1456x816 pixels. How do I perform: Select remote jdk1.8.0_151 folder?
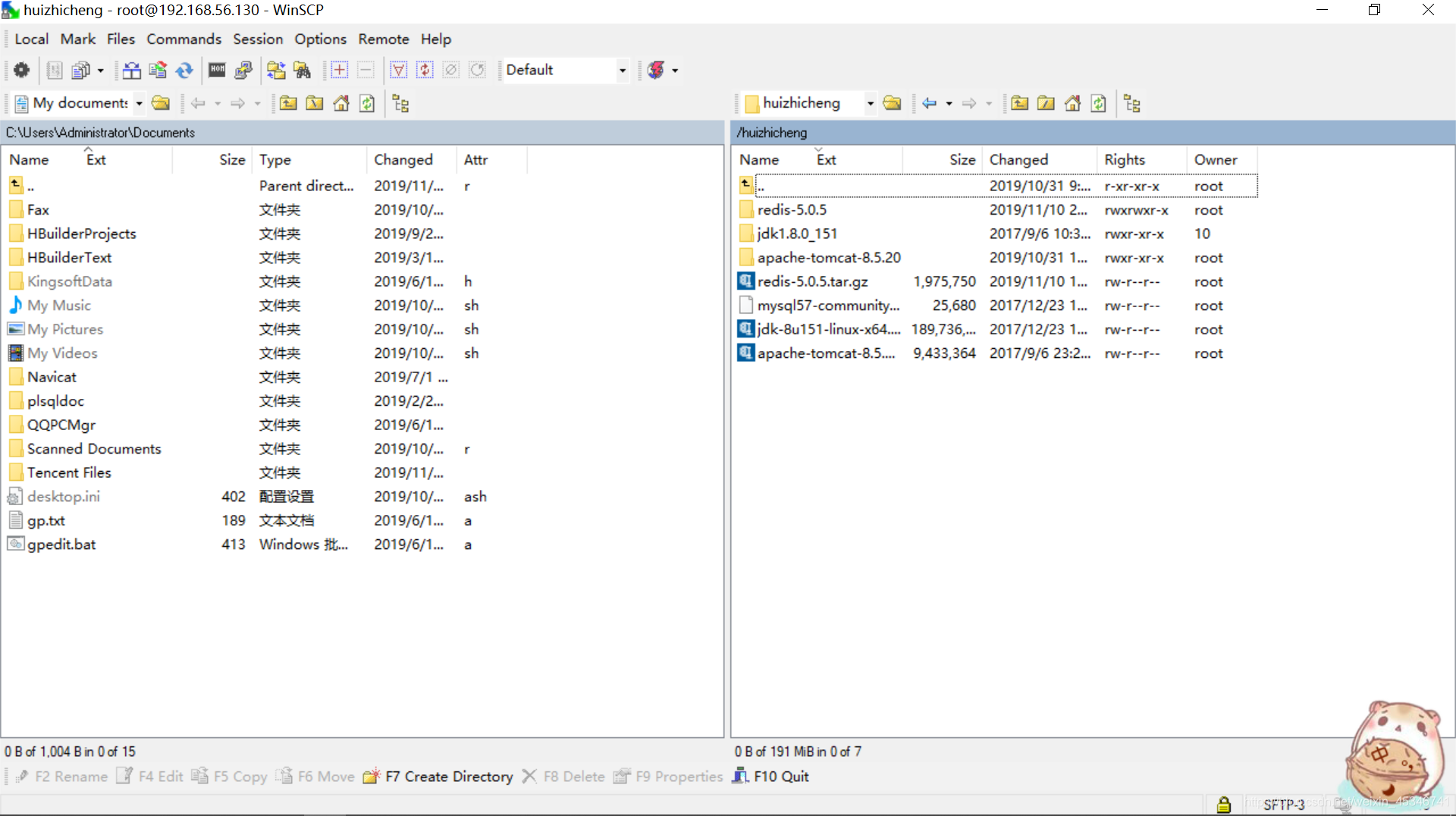797,234
